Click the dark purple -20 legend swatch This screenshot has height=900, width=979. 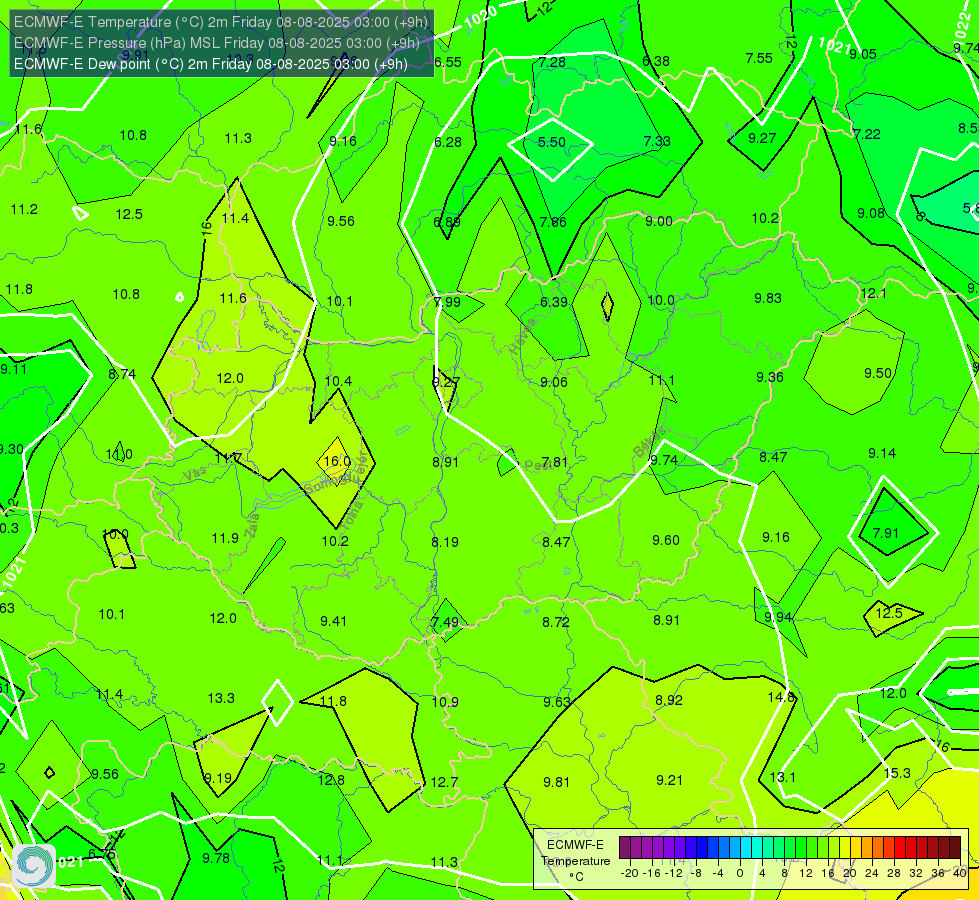click(x=625, y=848)
